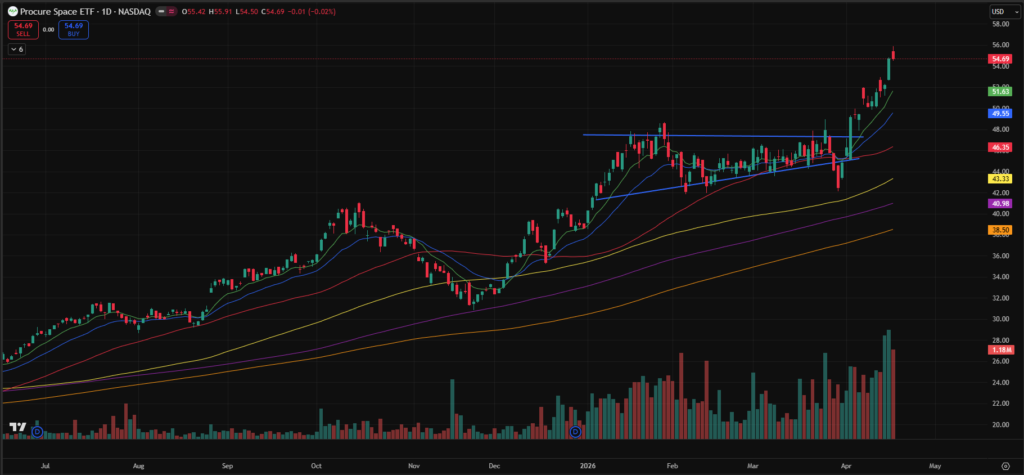Select the upper blue horizontal trendline
The image size is (1024, 475).
coord(700,136)
